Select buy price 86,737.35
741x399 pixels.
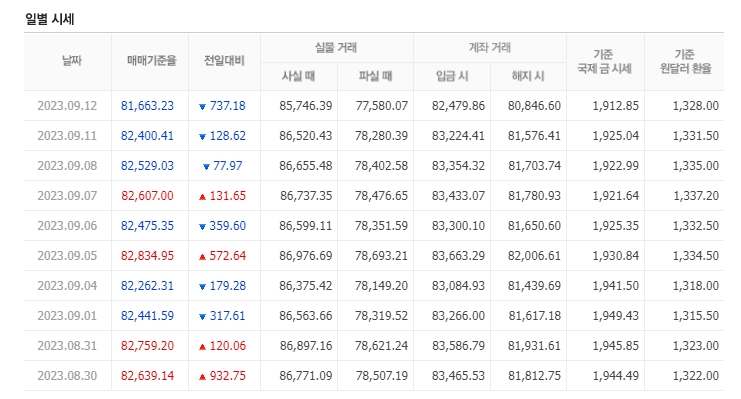click(306, 196)
